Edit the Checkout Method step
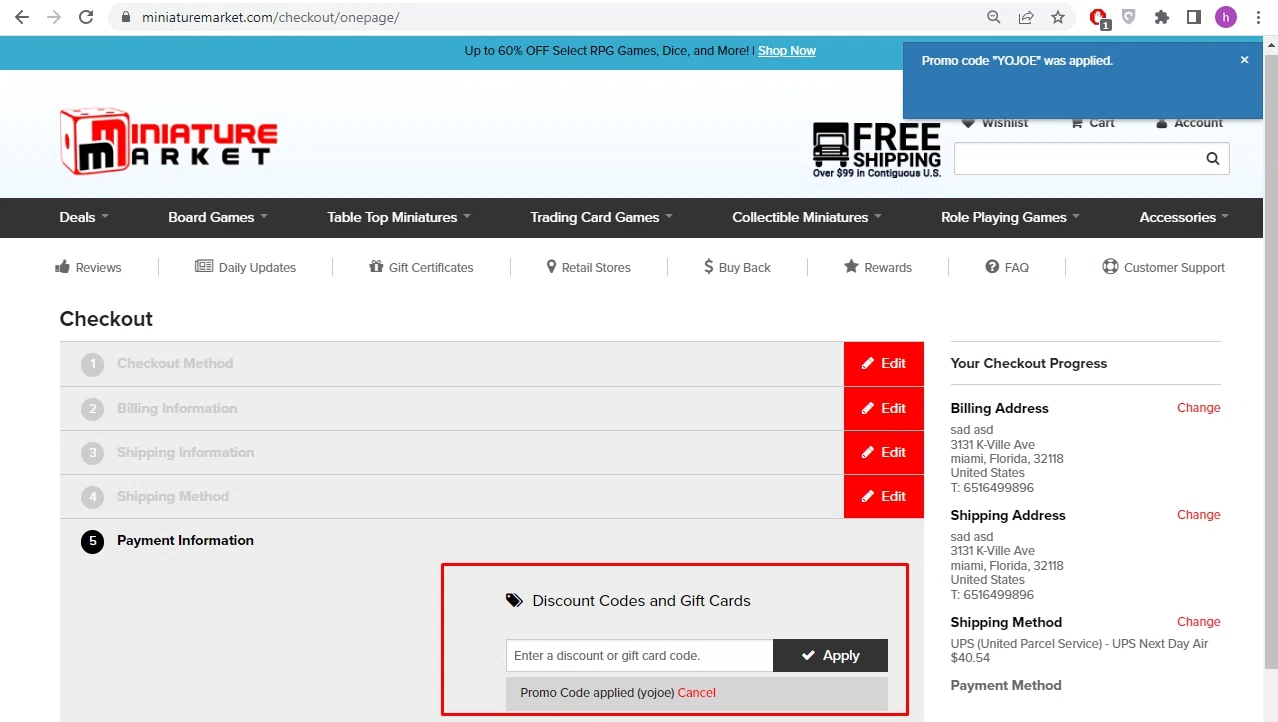1278x722 pixels. click(884, 364)
